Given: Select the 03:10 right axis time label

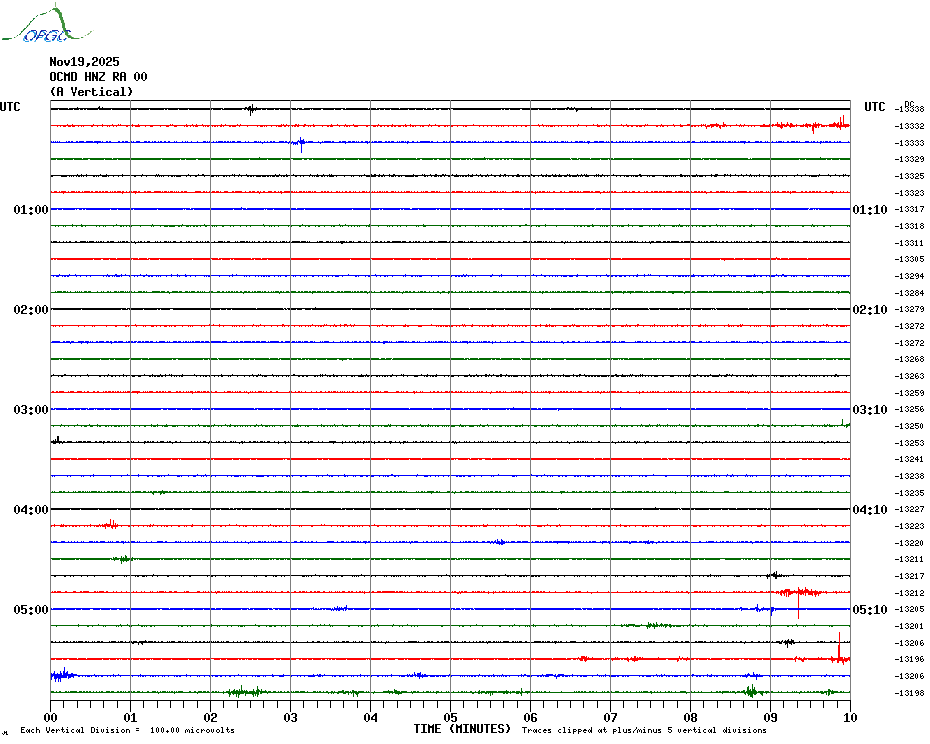Looking at the screenshot, I should 869,410.
